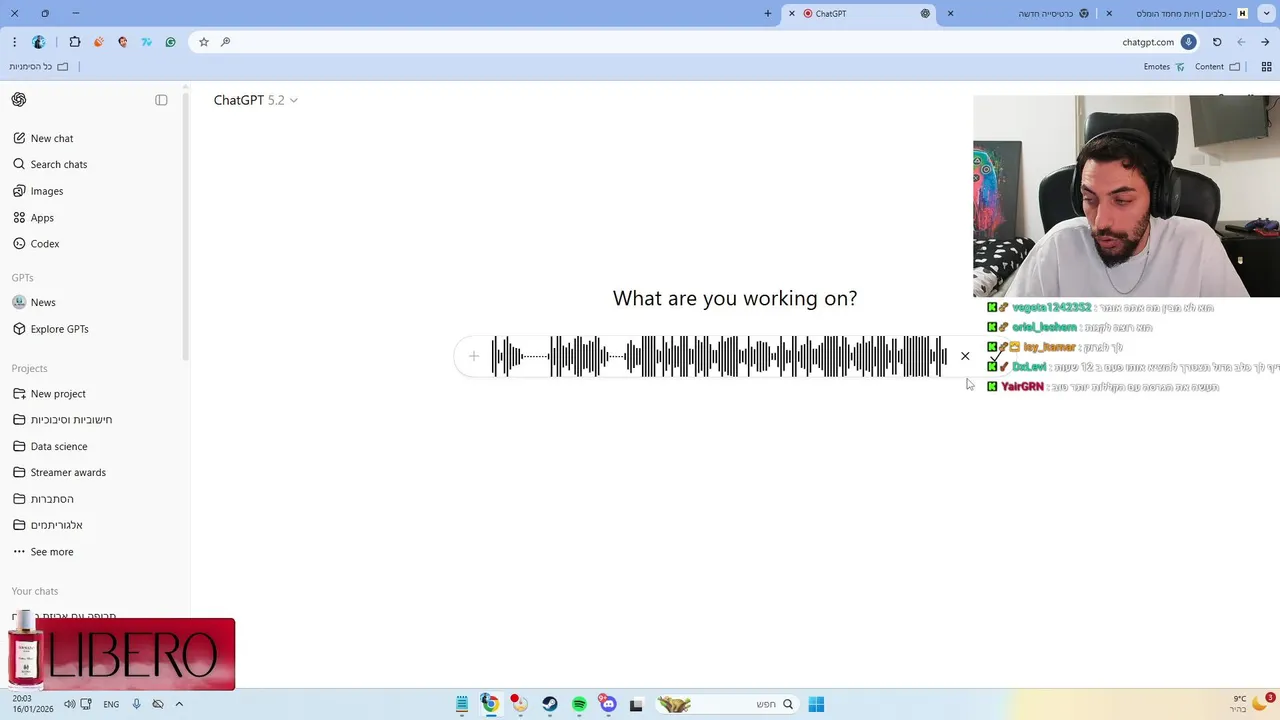The width and height of the screenshot is (1280, 720).
Task: Open the Data science project folder
Action: pos(50,446)
